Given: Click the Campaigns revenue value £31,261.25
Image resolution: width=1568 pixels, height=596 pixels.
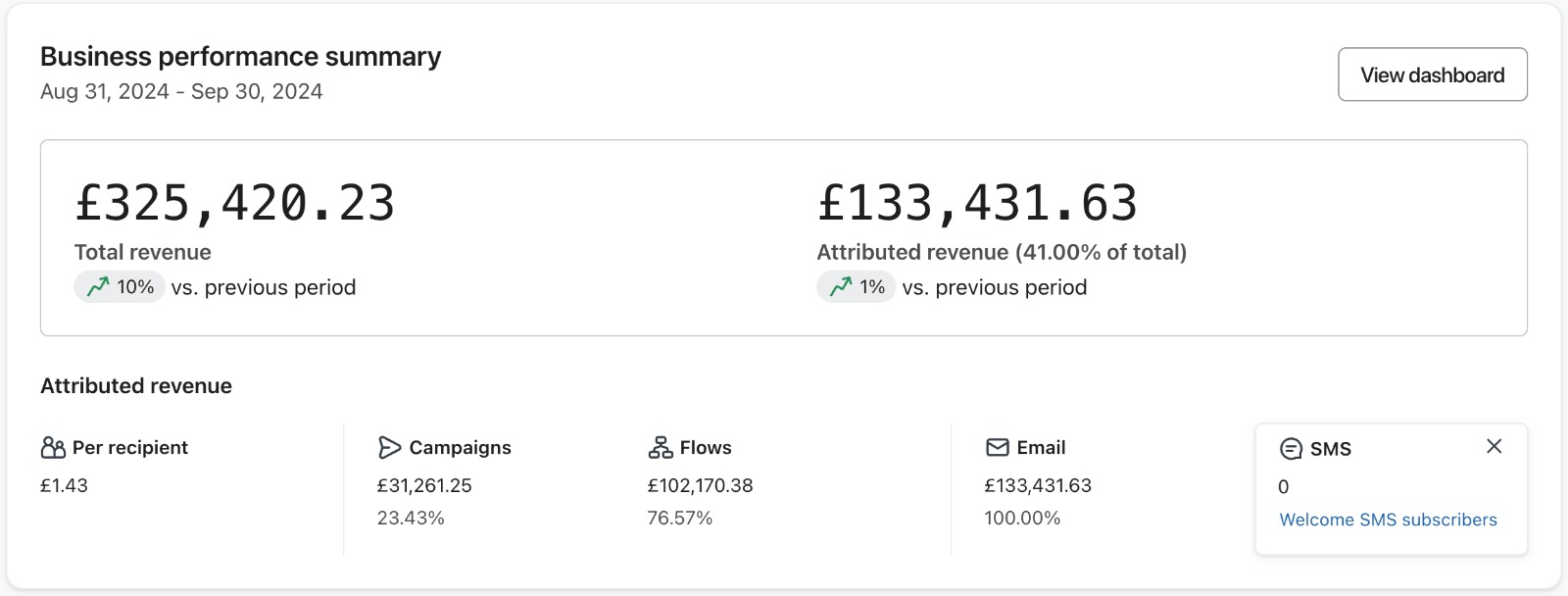Looking at the screenshot, I should pyautogui.click(x=424, y=485).
